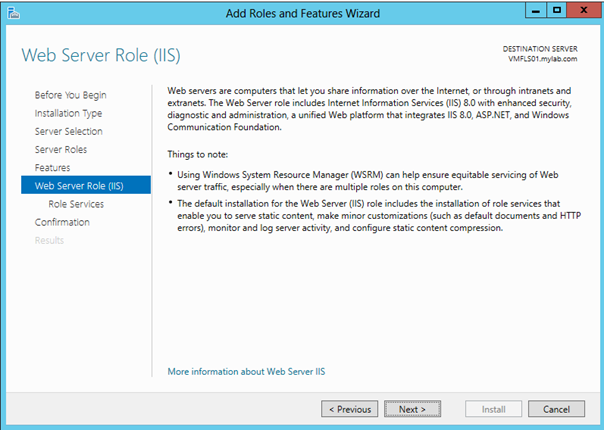Jump to Server Roles step

tap(61, 149)
